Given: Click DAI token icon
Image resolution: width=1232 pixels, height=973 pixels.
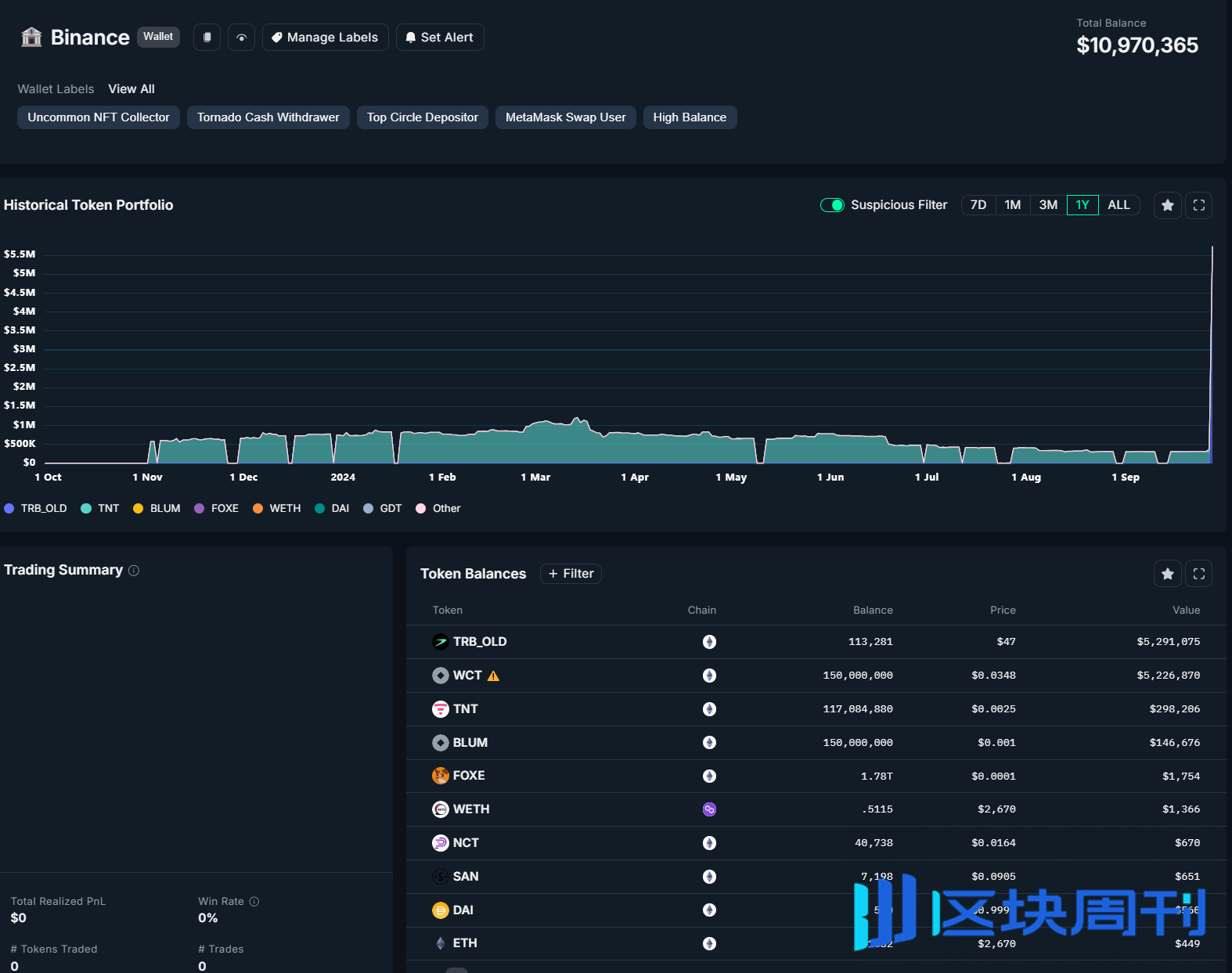Looking at the screenshot, I should pos(441,910).
